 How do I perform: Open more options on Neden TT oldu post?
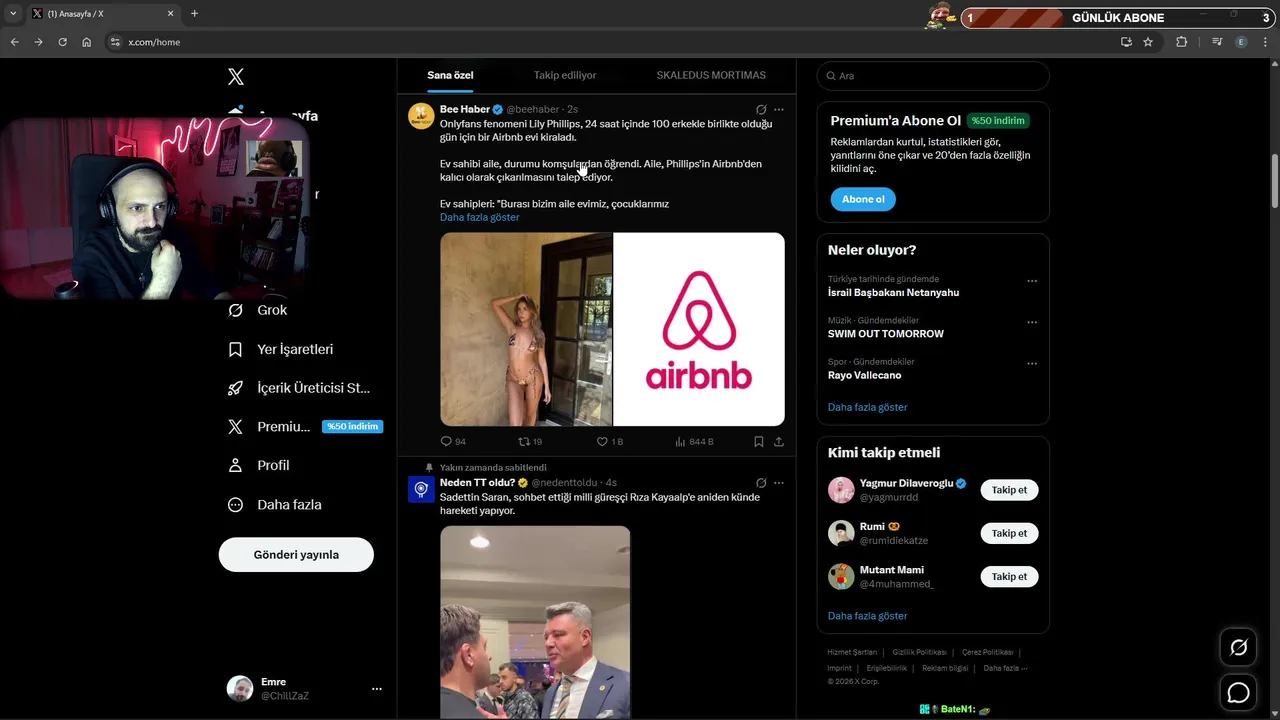pyautogui.click(x=779, y=482)
